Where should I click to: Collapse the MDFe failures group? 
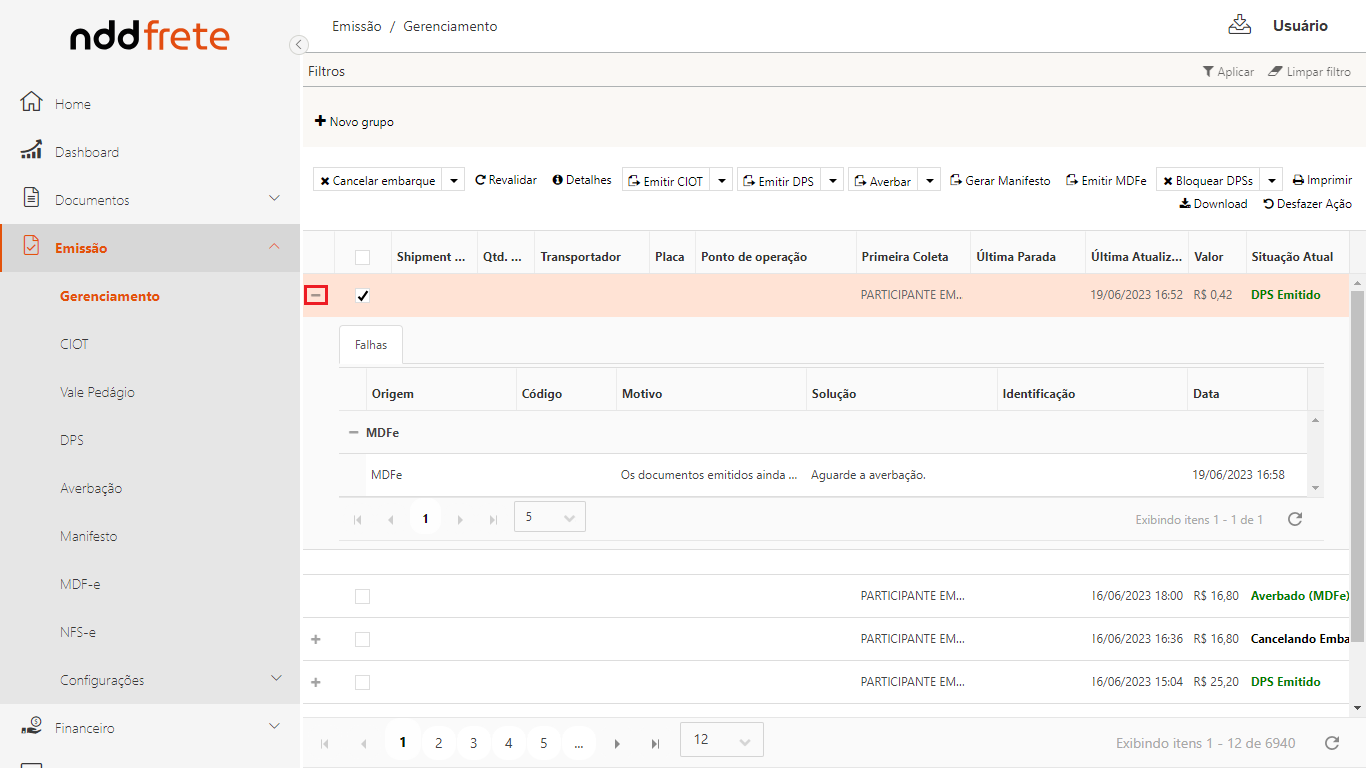[352, 433]
